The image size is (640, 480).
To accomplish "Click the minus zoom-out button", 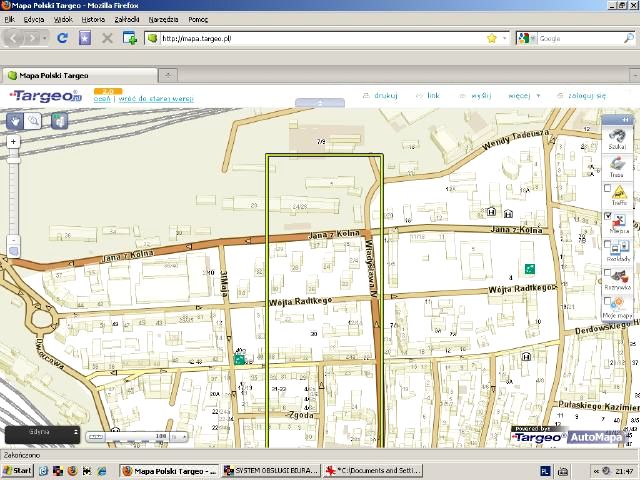I will click(13, 240).
